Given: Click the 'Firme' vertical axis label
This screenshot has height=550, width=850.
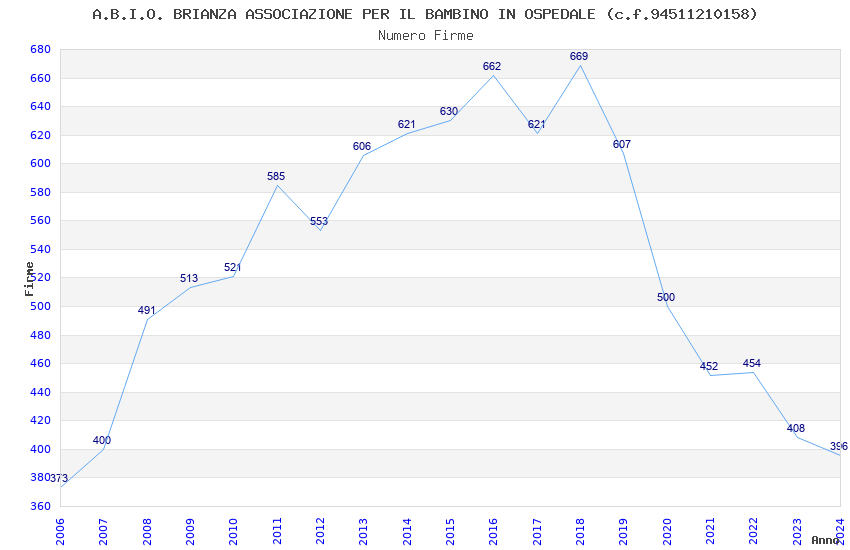Looking at the screenshot, I should click(29, 279).
